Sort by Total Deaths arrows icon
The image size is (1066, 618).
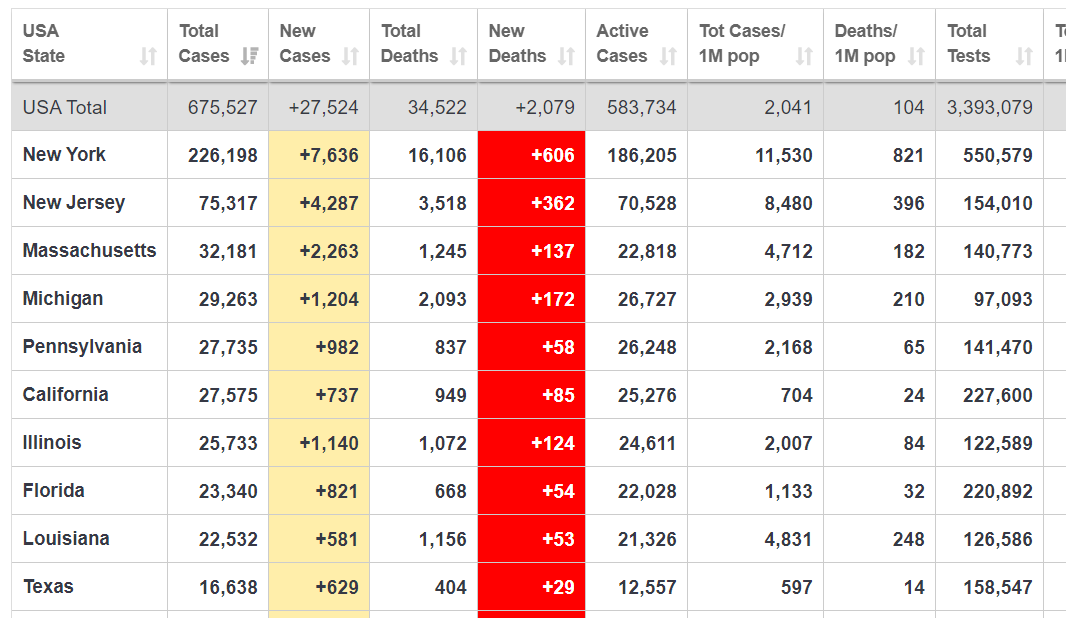pyautogui.click(x=458, y=56)
